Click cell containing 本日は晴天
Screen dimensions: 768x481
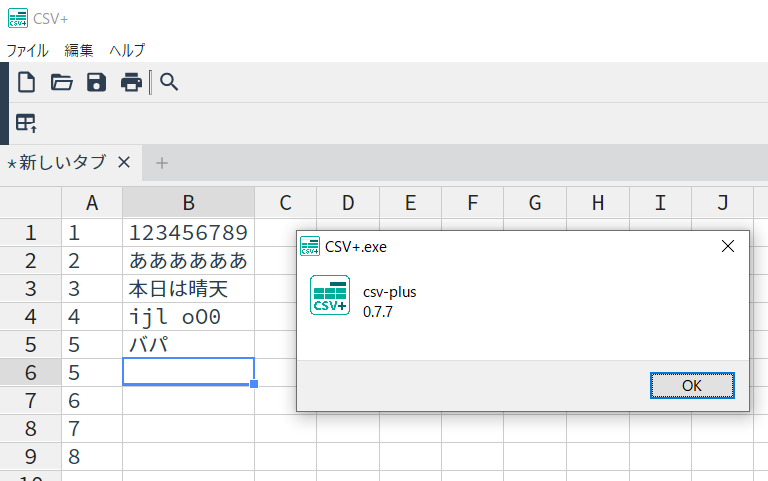pos(180,290)
